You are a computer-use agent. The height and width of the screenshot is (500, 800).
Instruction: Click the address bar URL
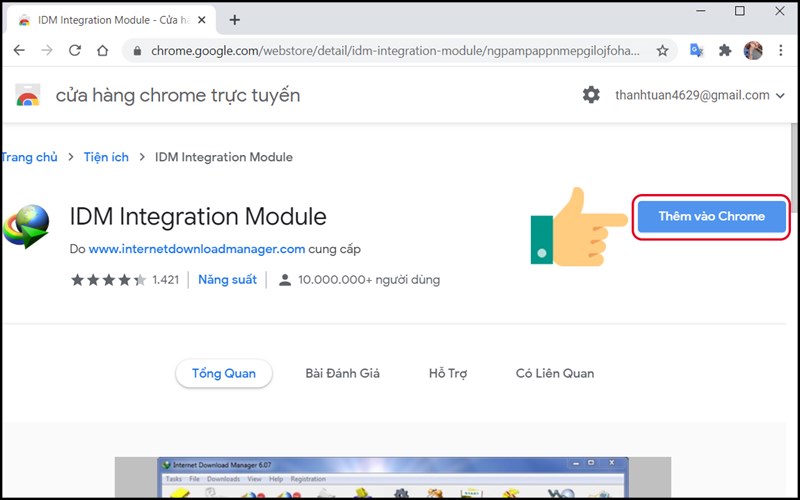(395, 51)
